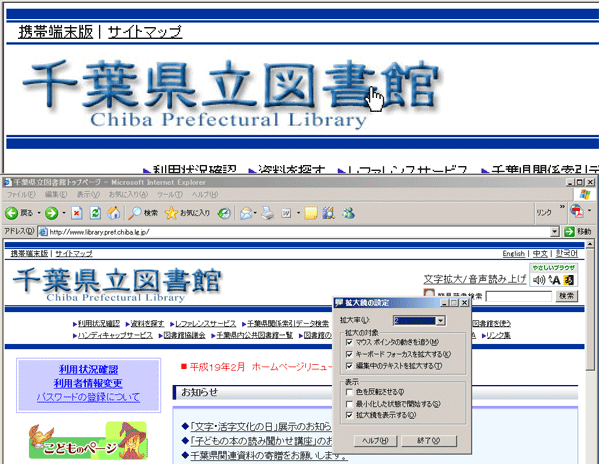Click the green Forward arrow icon

click(52, 213)
